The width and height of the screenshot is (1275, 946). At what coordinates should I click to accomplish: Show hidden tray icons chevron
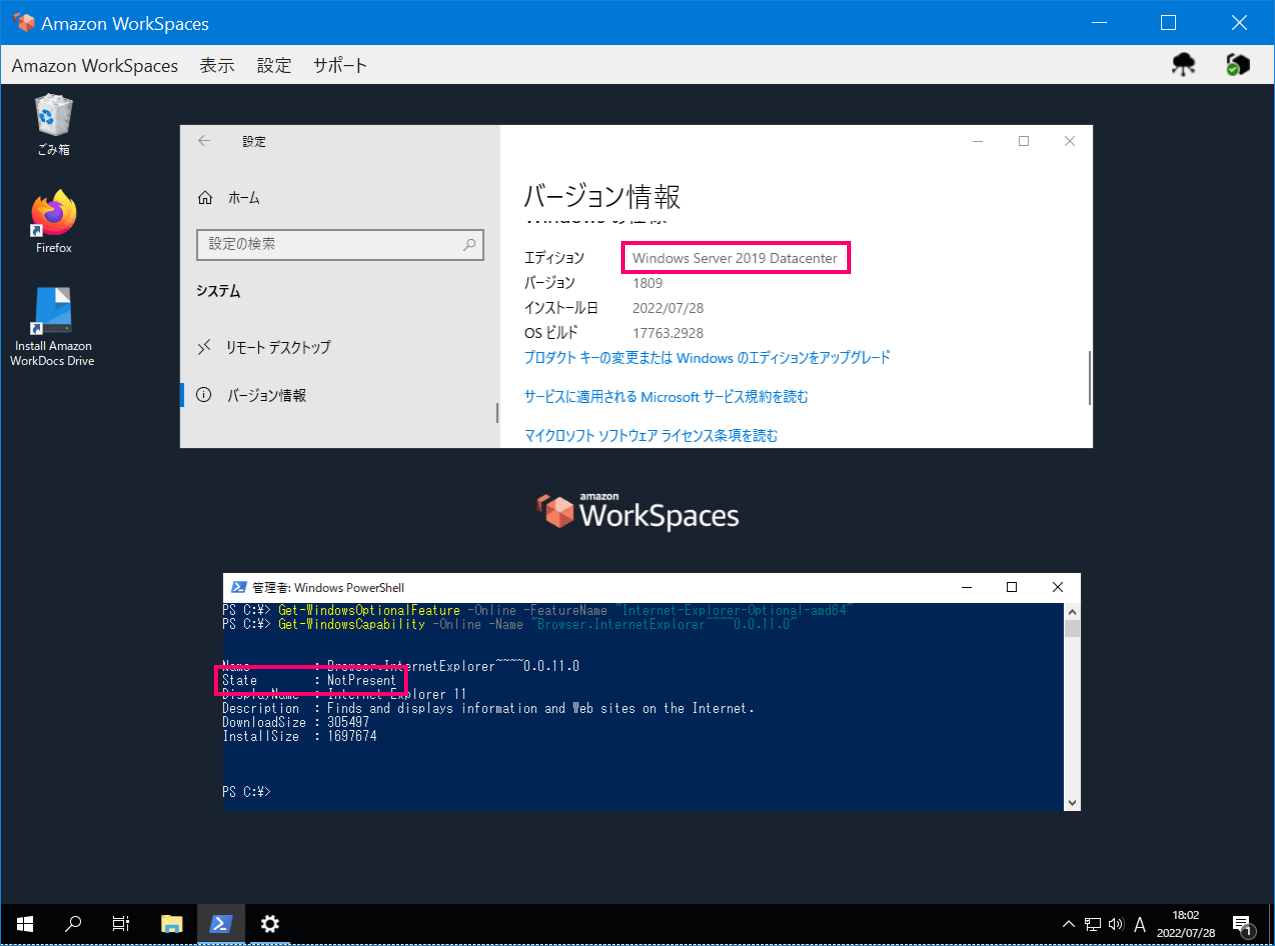coord(1069,924)
